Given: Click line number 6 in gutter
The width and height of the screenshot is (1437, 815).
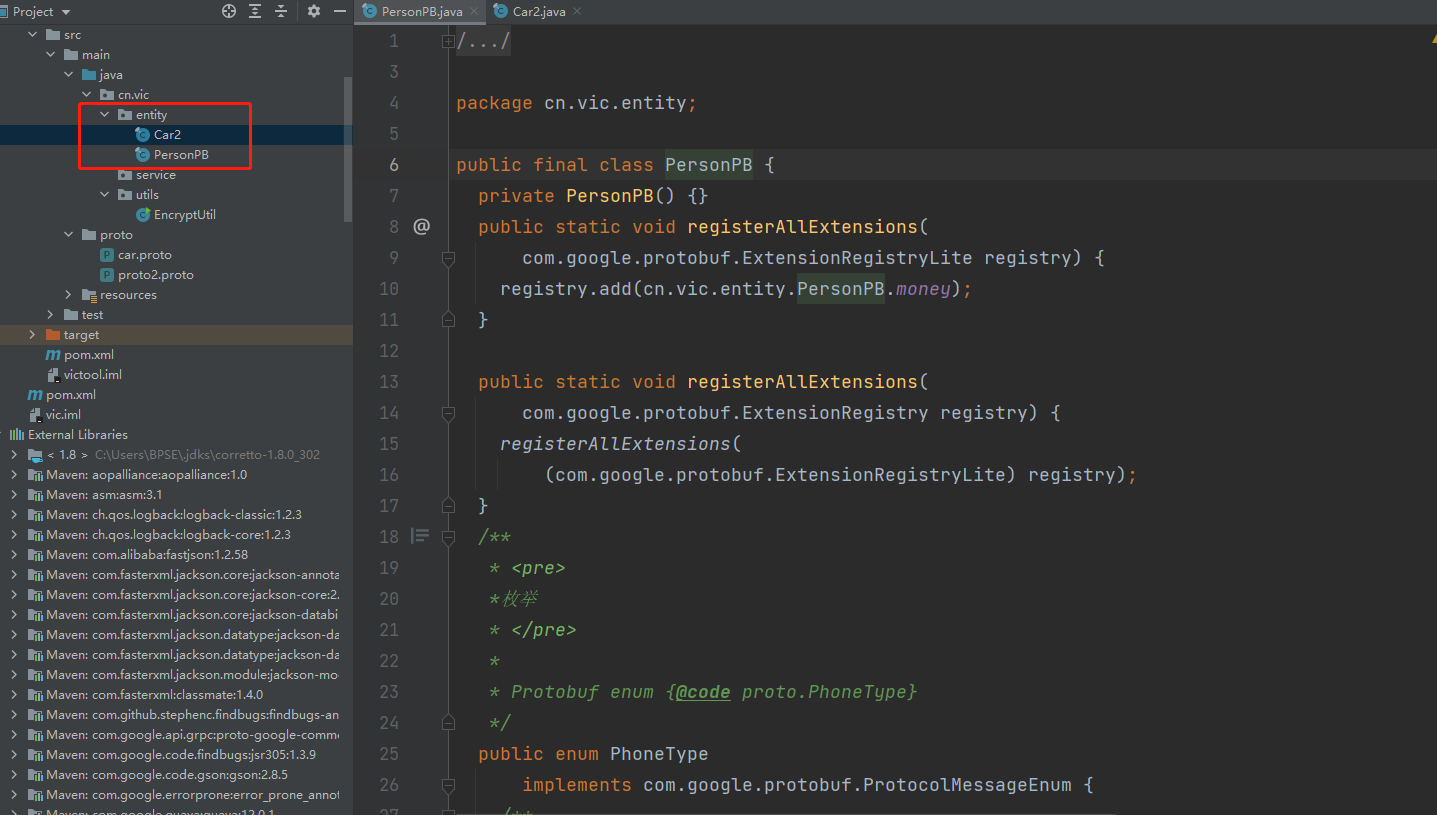Looking at the screenshot, I should point(394,165).
